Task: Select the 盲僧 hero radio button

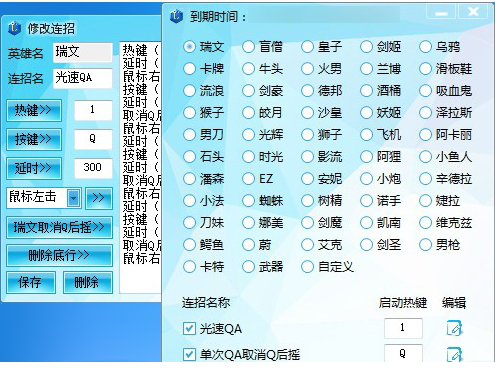Action: (x=248, y=47)
